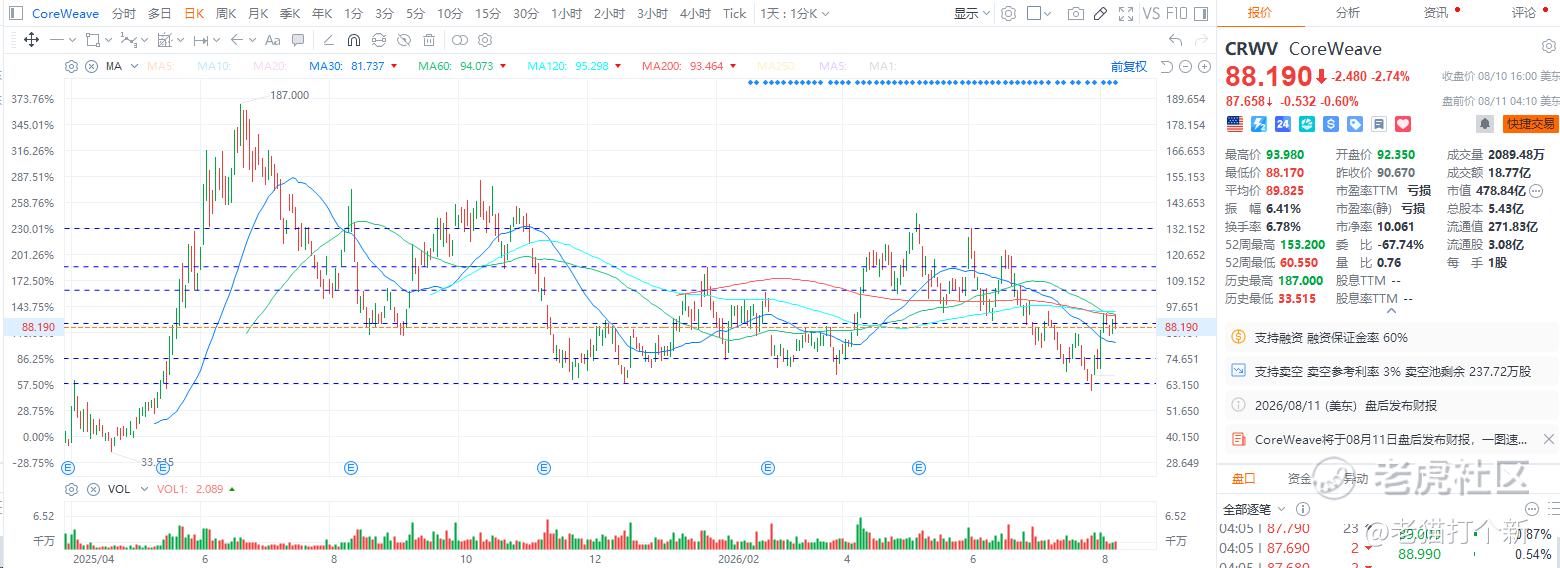Open VS comparison feature
This screenshot has height=568, width=1560.
1151,13
